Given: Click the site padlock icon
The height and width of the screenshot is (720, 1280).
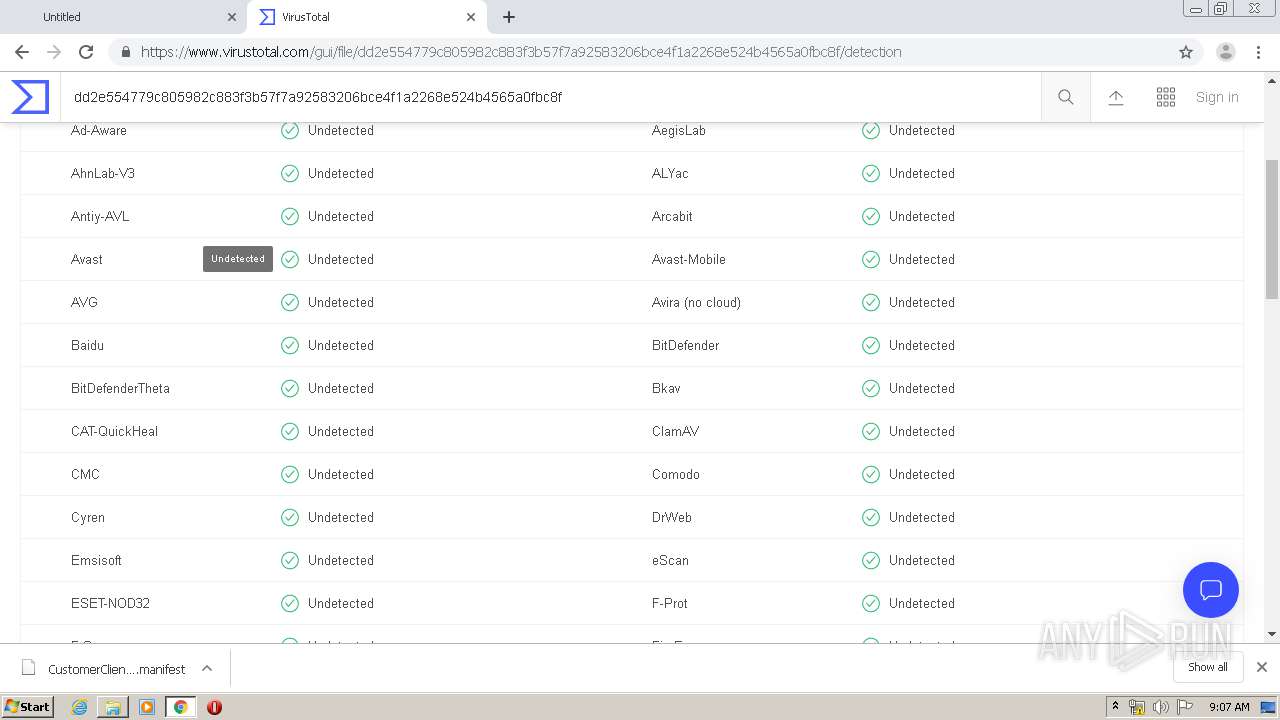Looking at the screenshot, I should click(125, 52).
